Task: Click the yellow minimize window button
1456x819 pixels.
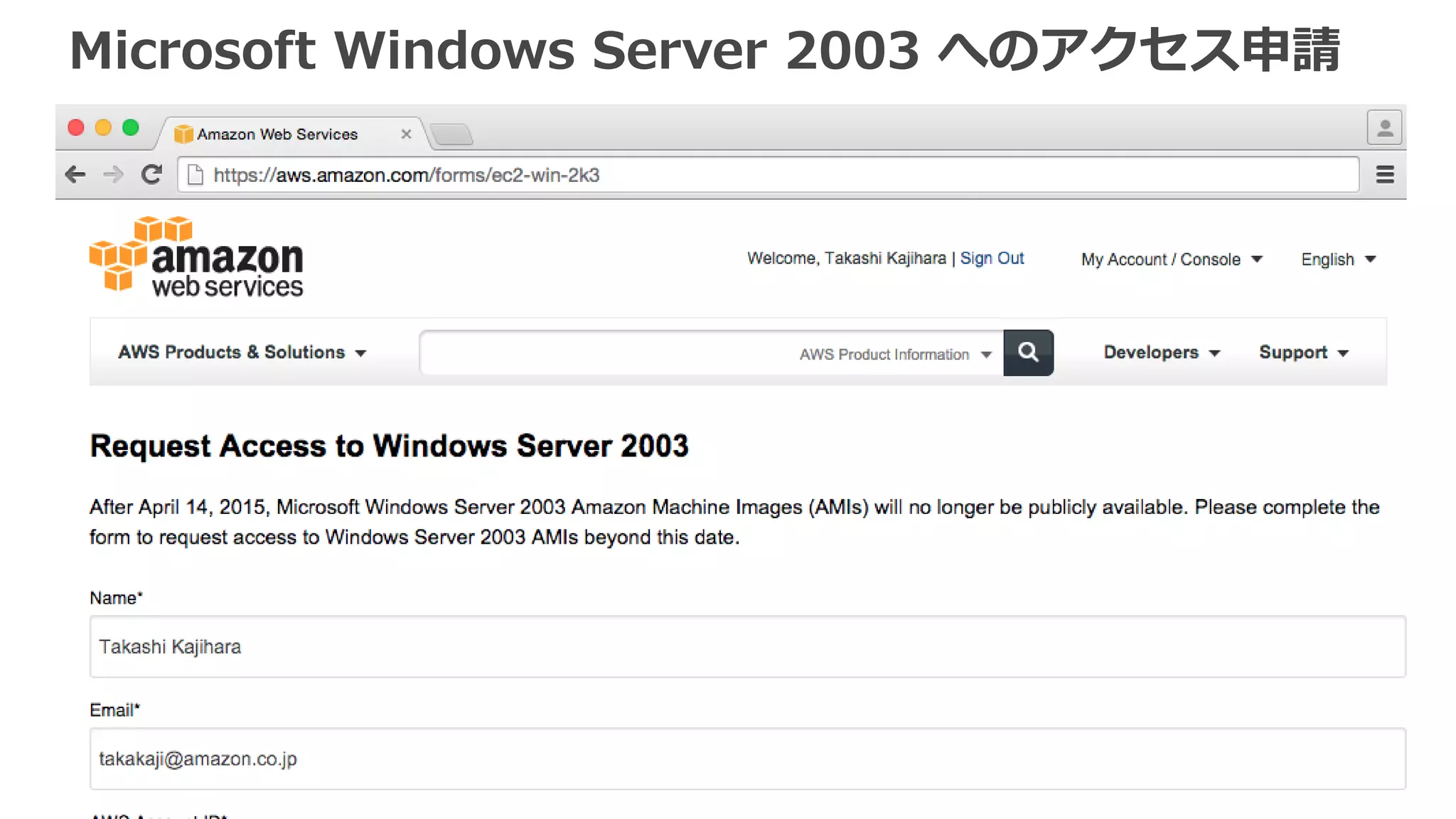Action: pos(103,127)
